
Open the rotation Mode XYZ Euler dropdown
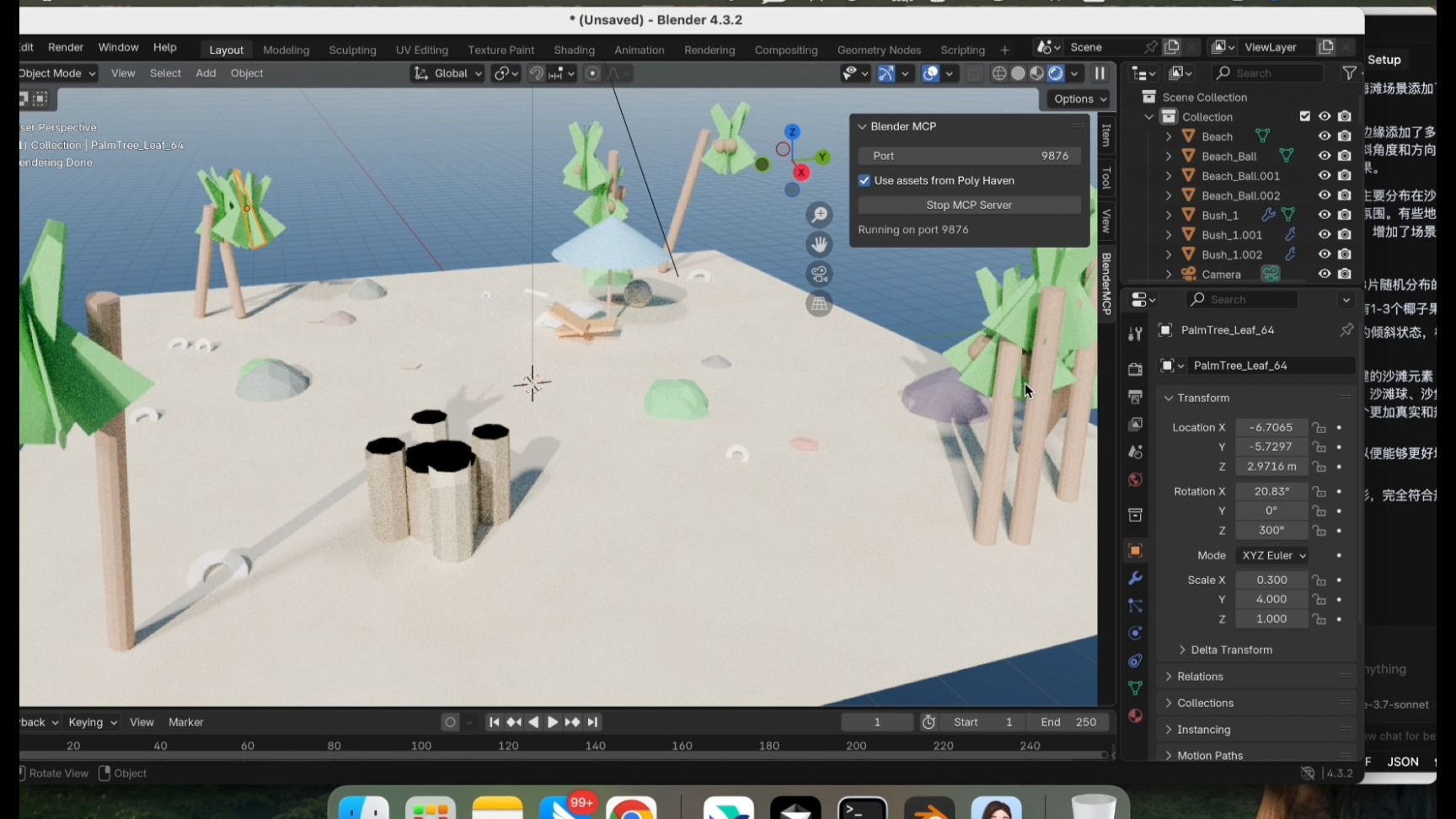pos(1272,555)
